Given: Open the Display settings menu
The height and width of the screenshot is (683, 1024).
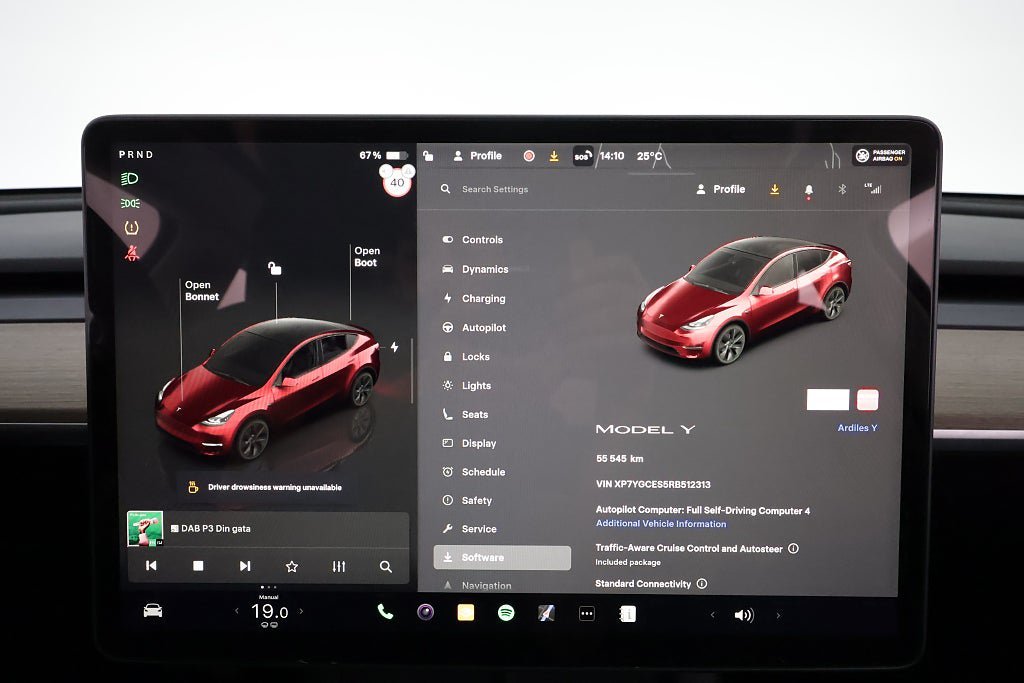Looking at the screenshot, I should [x=470, y=443].
